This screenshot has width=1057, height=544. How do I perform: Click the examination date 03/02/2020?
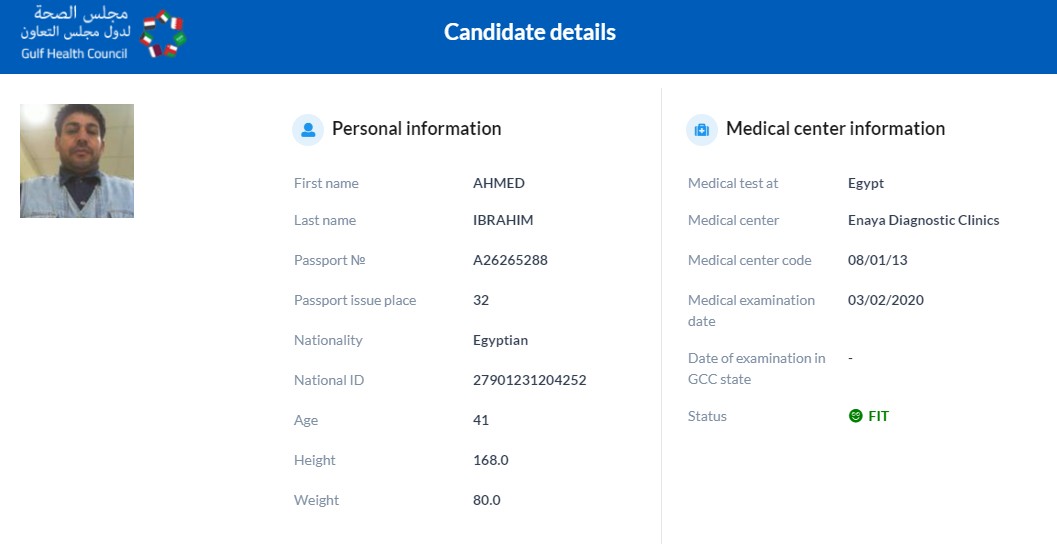886,300
